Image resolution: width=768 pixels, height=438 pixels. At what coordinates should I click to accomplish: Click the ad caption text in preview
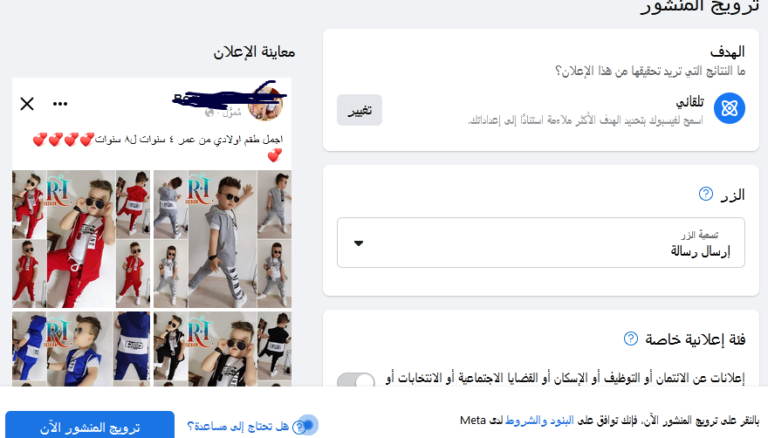(x=158, y=147)
